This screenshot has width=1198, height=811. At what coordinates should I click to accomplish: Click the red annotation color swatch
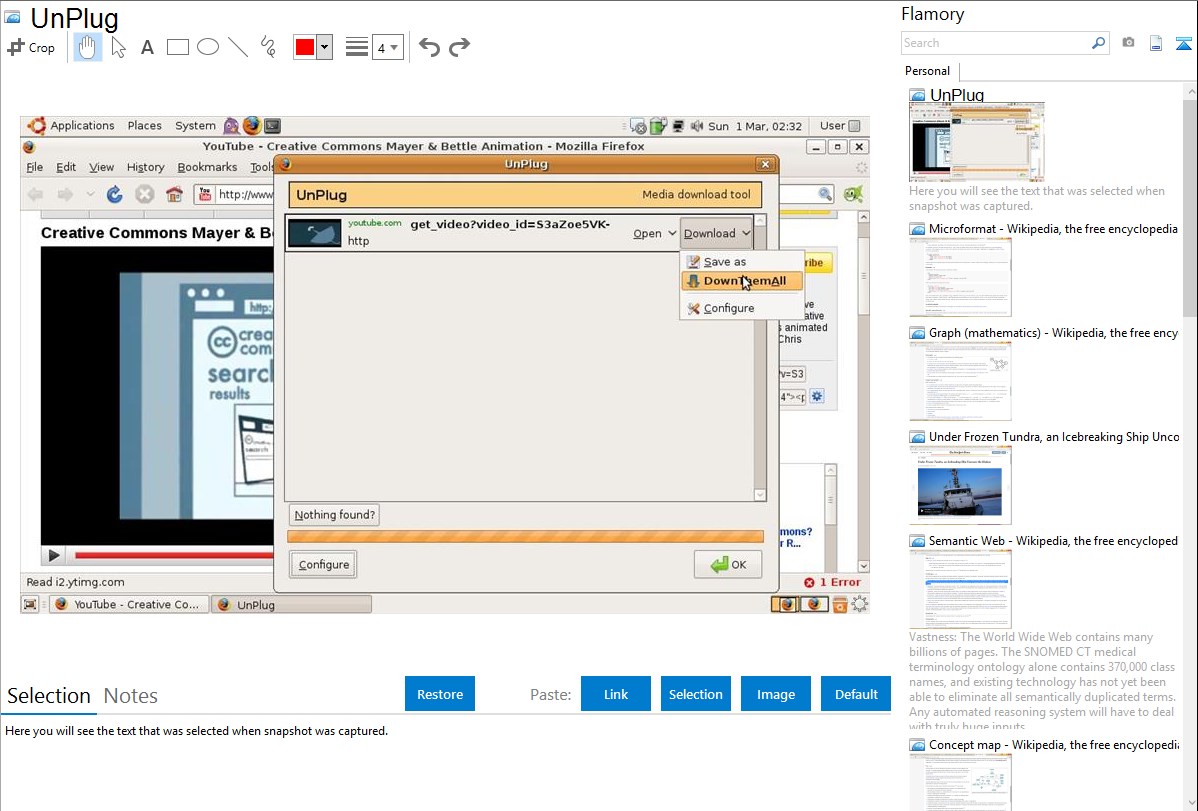(x=305, y=47)
